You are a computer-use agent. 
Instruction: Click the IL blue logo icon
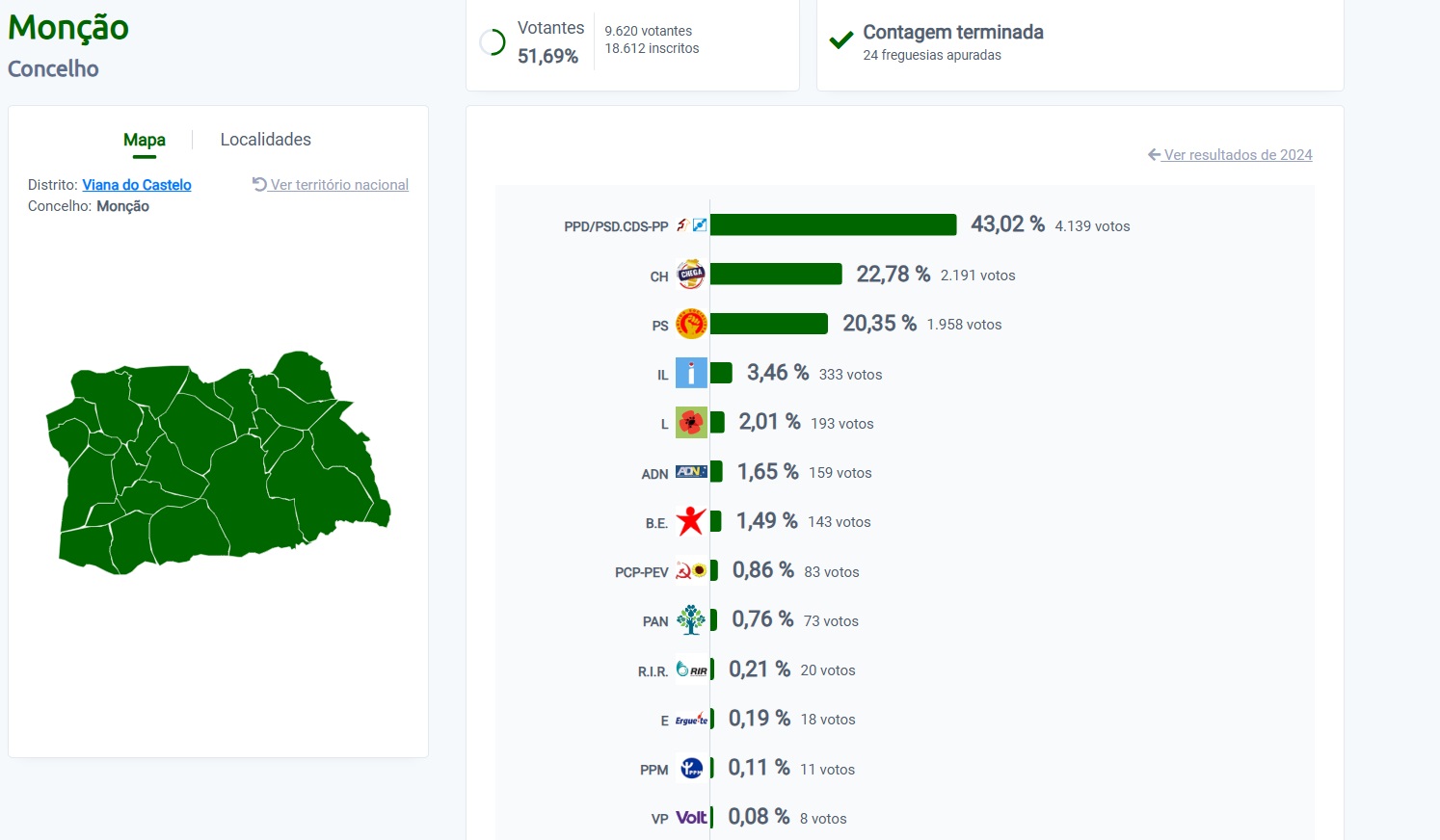pyautogui.click(x=691, y=373)
